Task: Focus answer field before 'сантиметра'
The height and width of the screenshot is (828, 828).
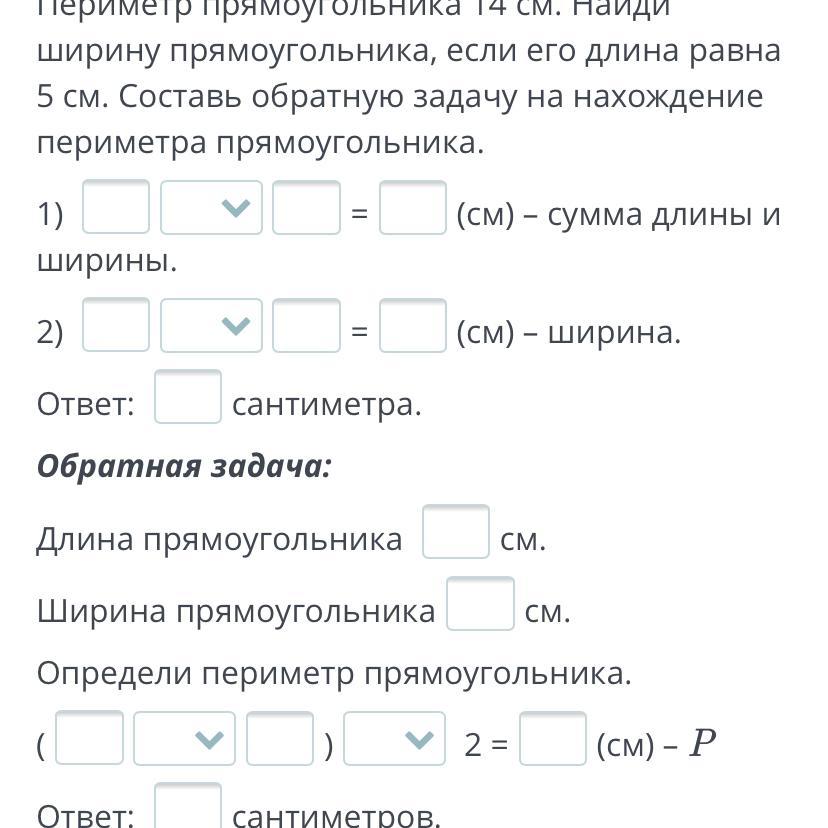Action: point(188,398)
